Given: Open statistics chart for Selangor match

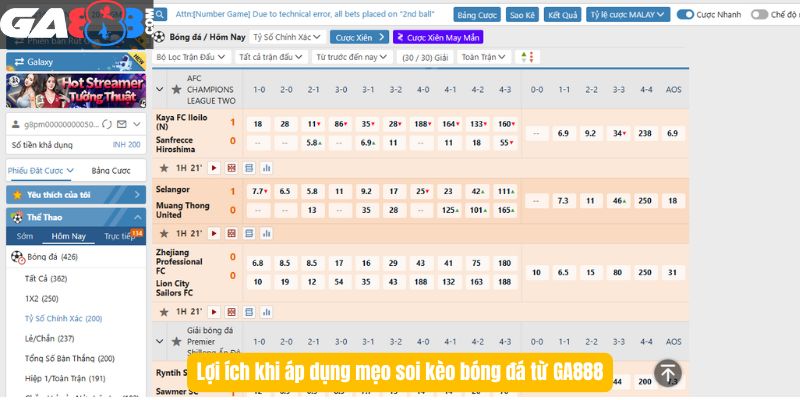Looking at the screenshot, I should click(266, 234).
